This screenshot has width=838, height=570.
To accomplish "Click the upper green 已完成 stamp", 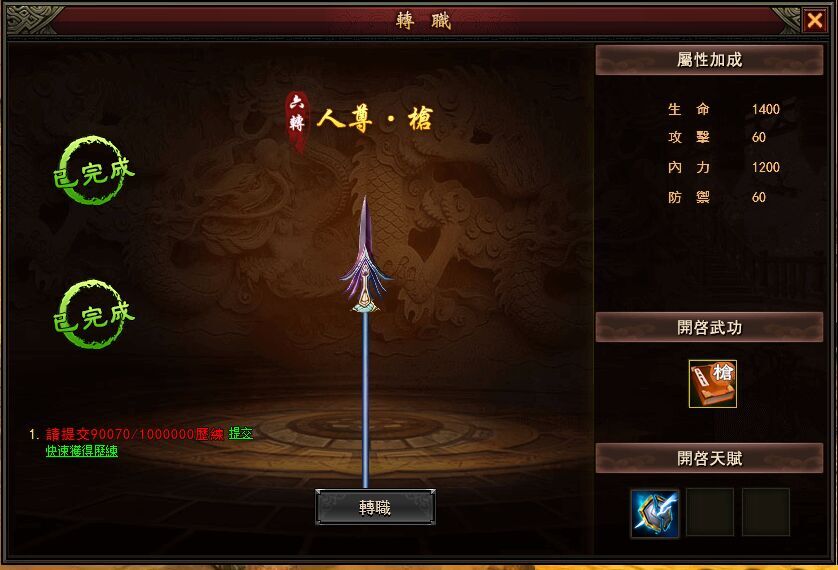I will coord(94,170).
